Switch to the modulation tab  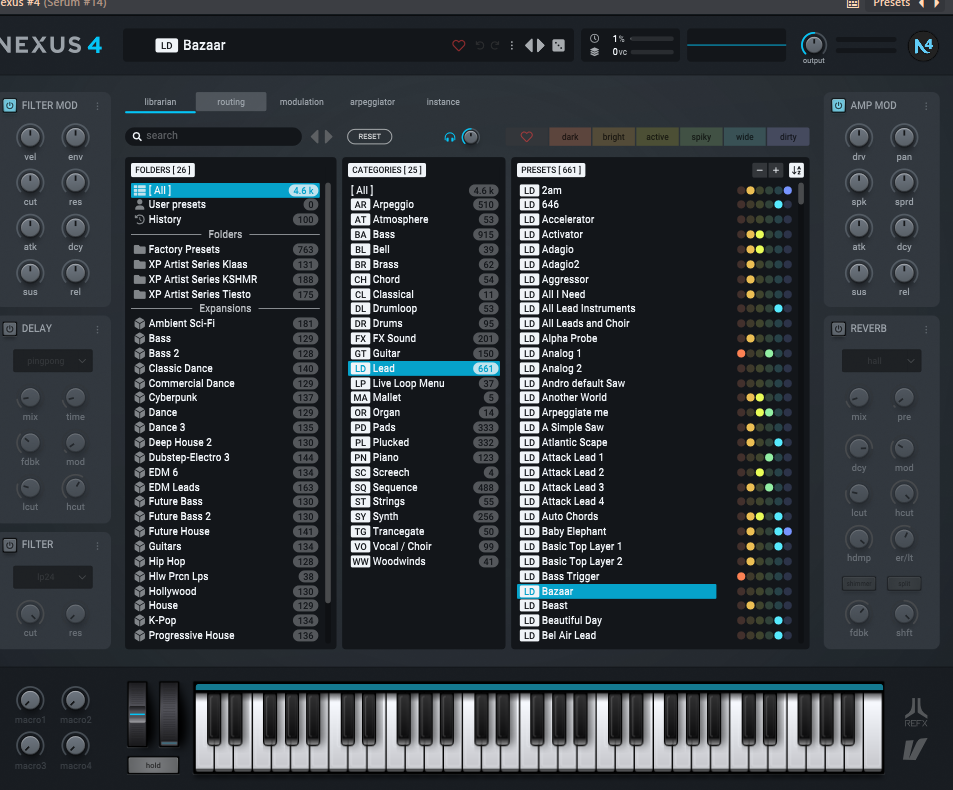[x=301, y=102]
